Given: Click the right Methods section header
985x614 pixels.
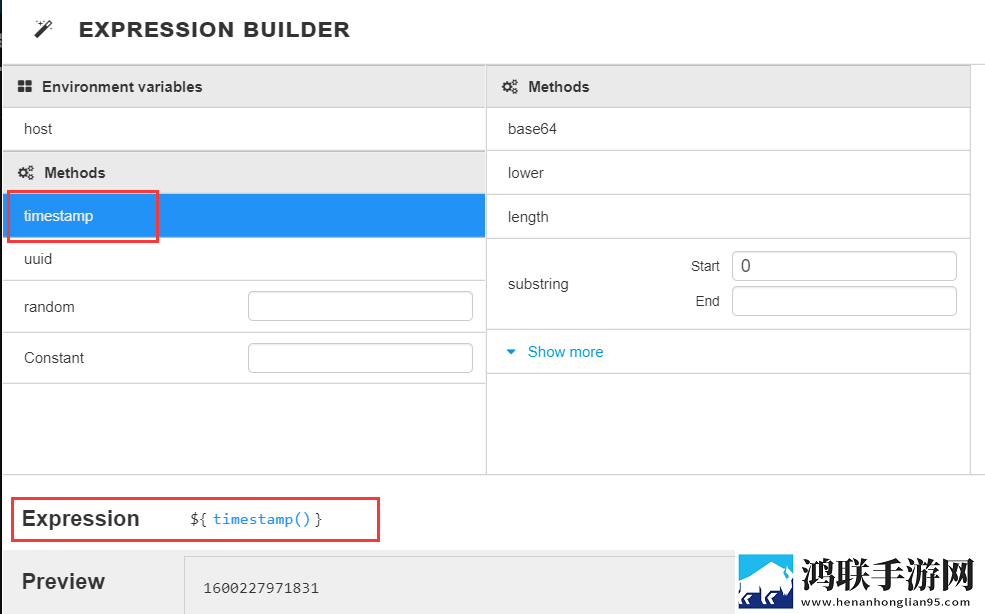Looking at the screenshot, I should tap(728, 87).
